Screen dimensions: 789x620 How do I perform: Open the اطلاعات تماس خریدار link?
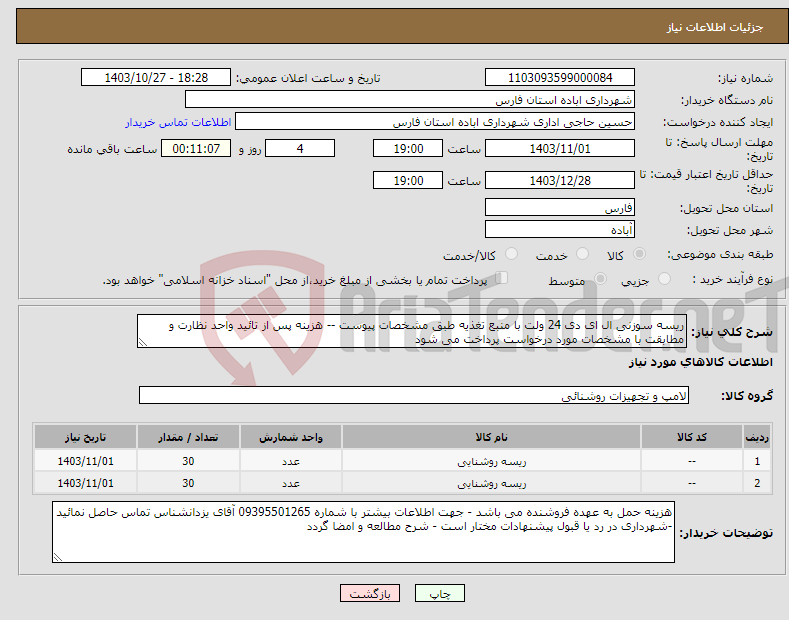pos(178,122)
